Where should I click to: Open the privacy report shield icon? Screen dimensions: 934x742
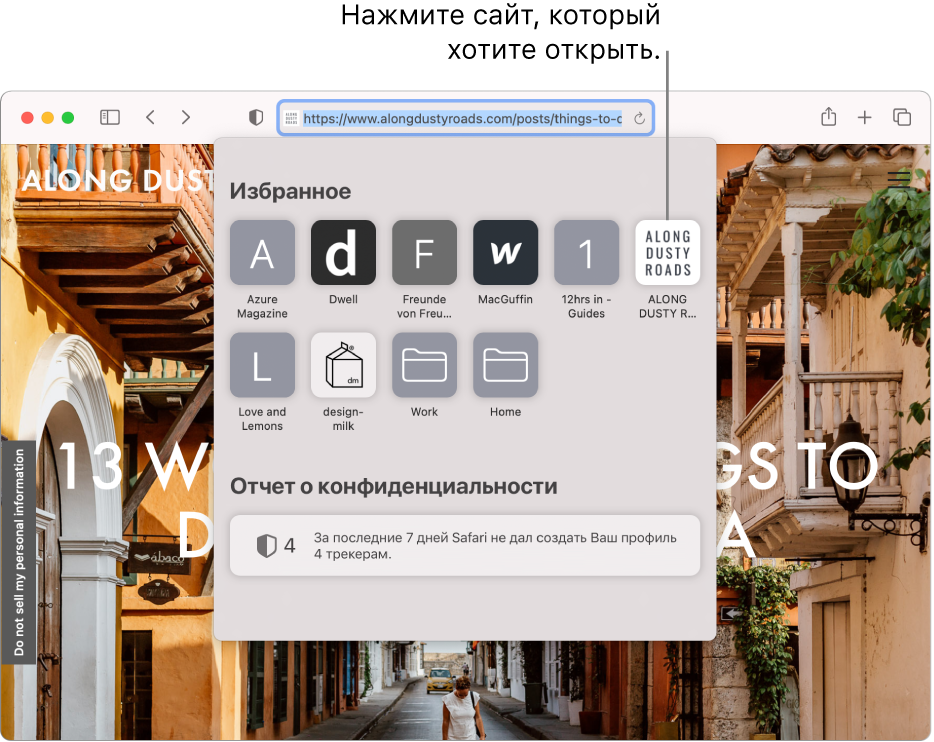point(256,118)
